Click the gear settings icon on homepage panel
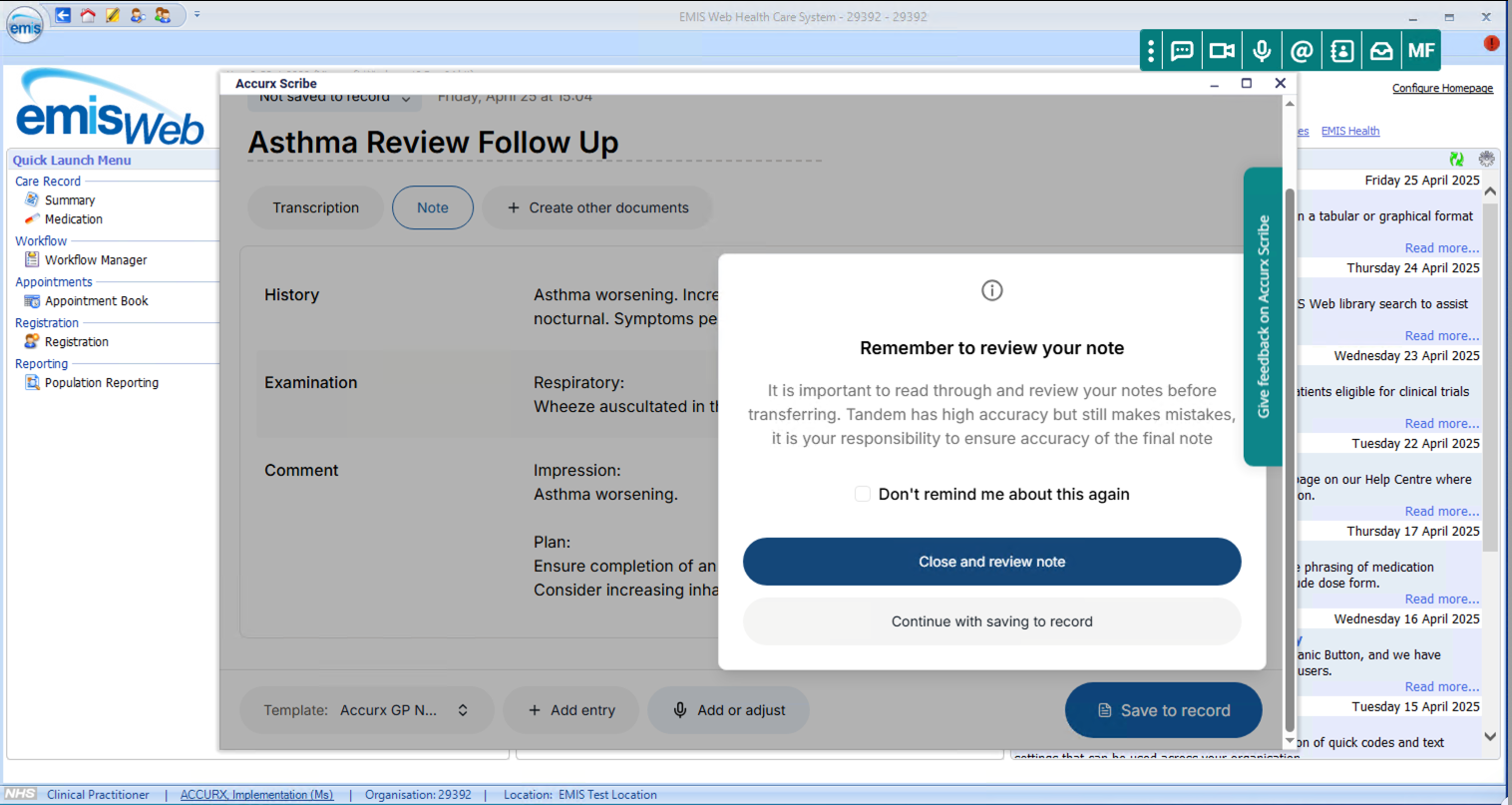Image resolution: width=1512 pixels, height=805 pixels. [1486, 159]
